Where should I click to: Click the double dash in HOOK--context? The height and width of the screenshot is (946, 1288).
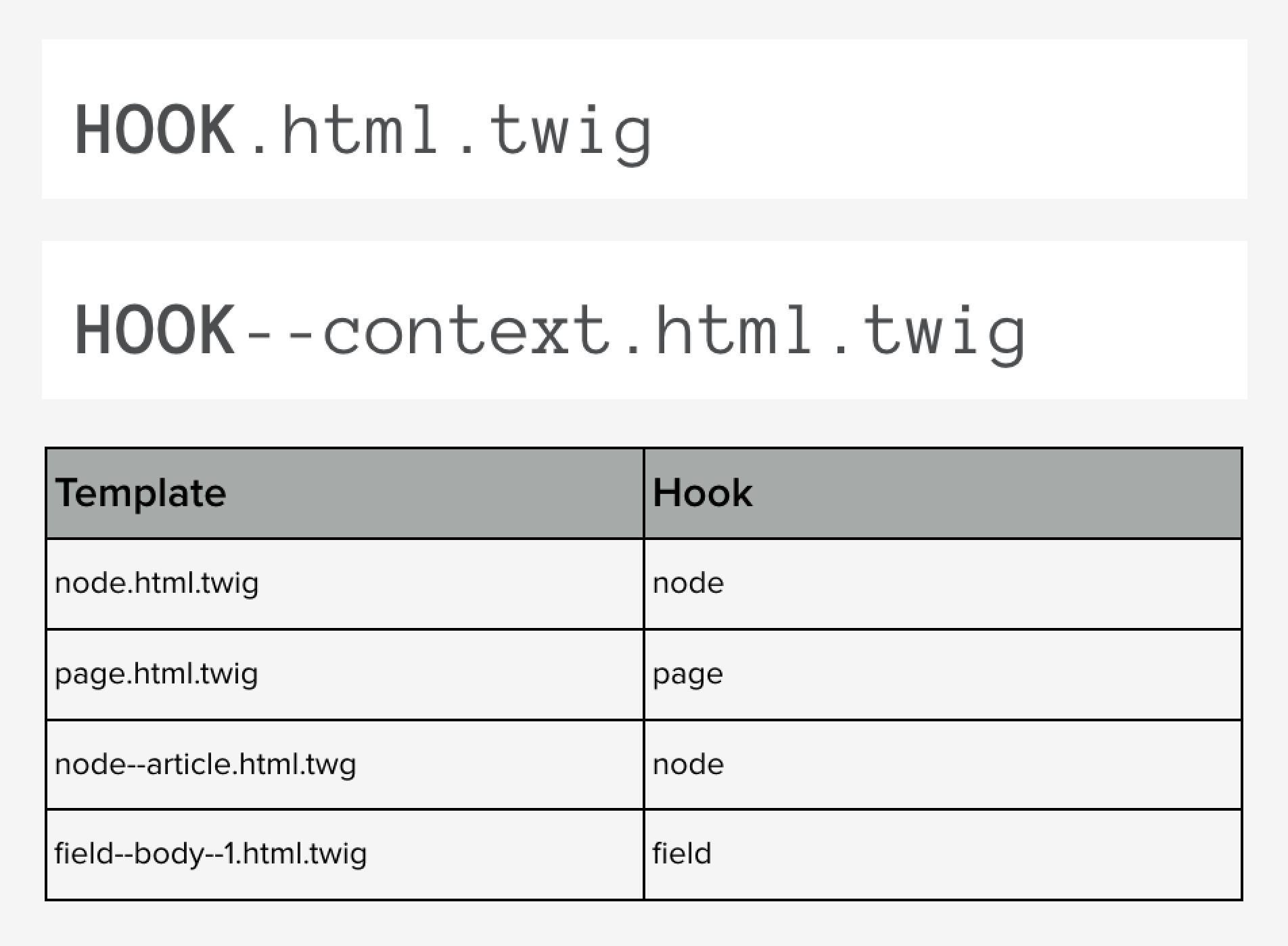coord(277,331)
